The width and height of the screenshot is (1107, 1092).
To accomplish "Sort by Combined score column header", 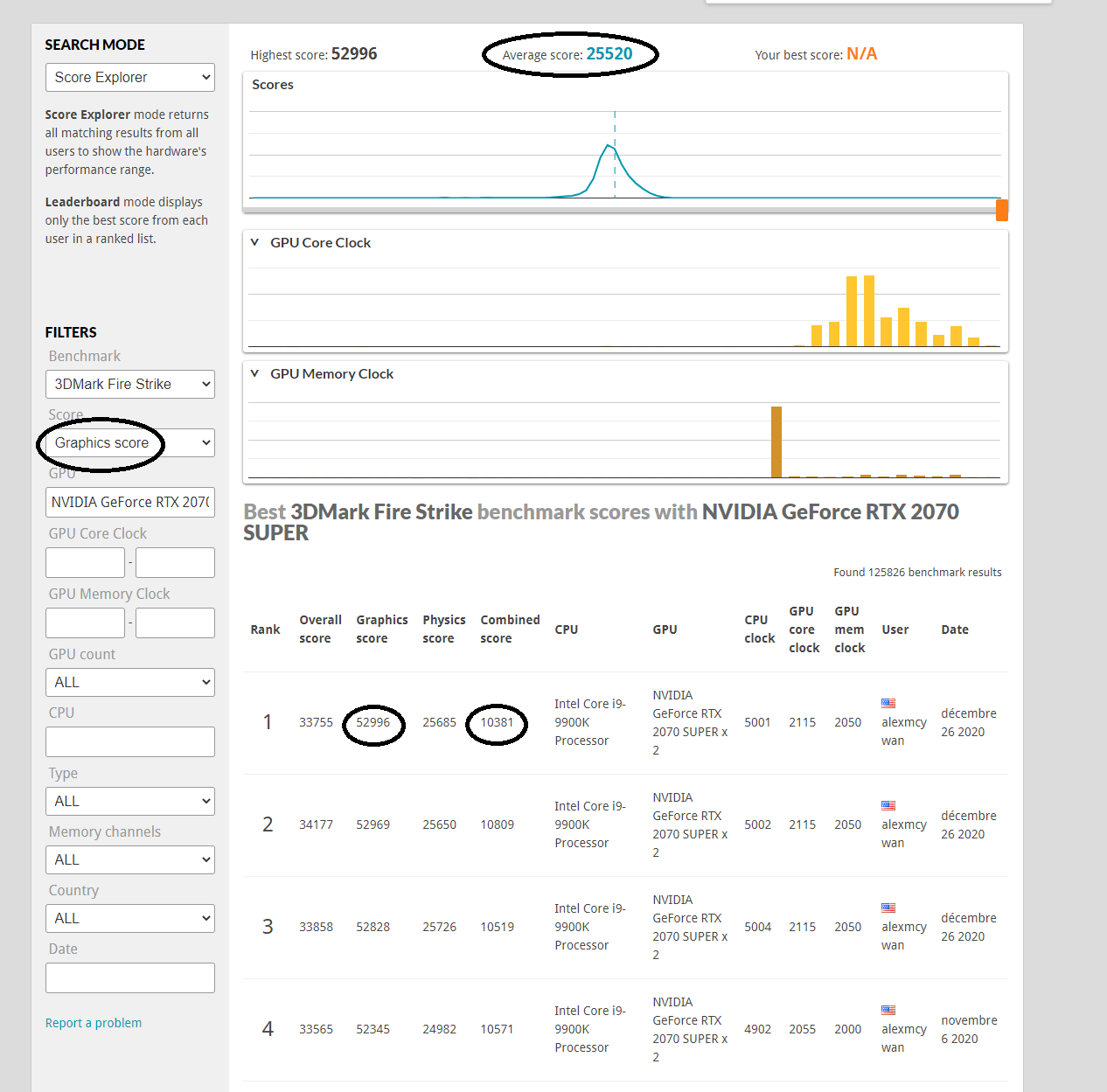I will coord(510,629).
